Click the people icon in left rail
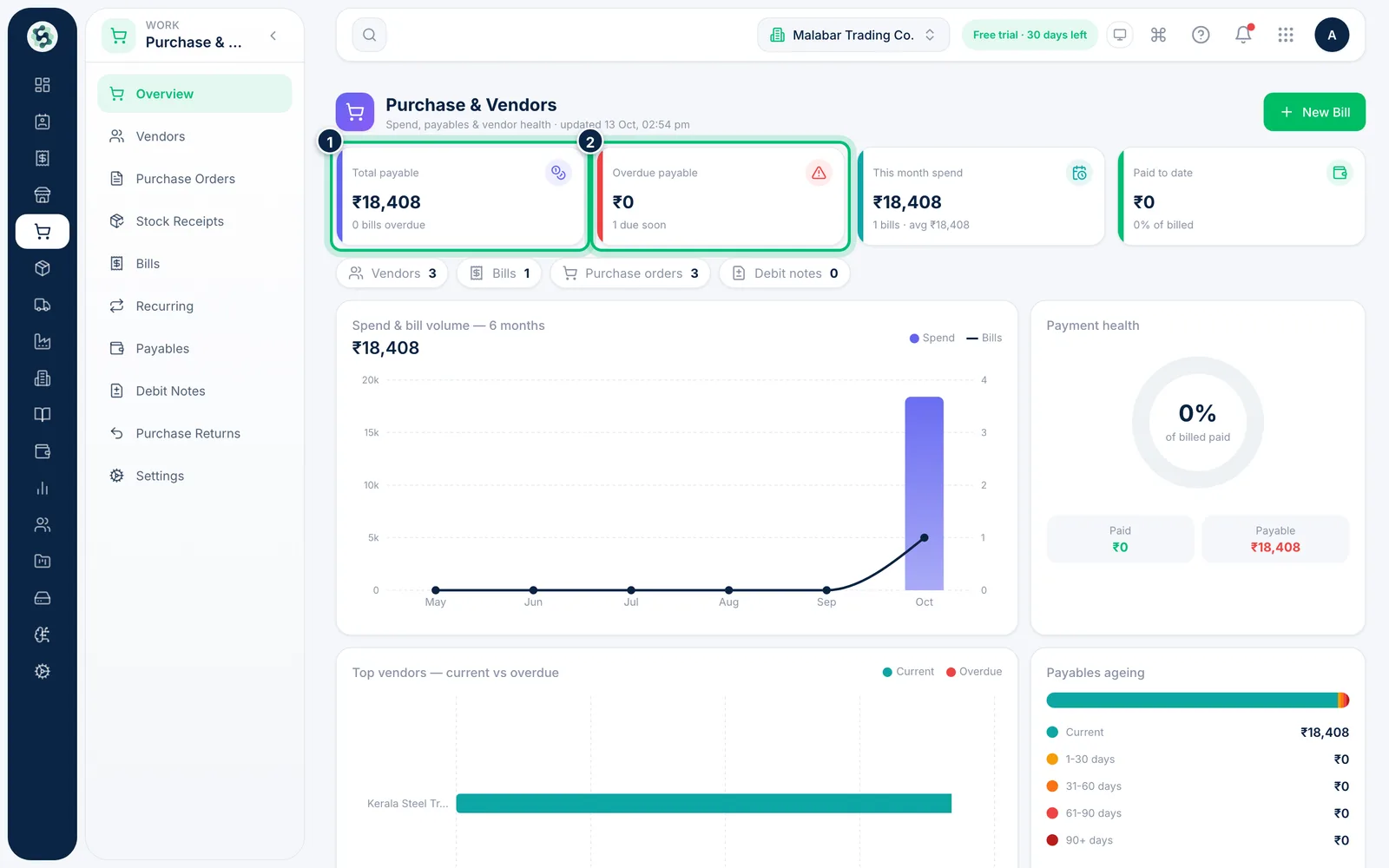 point(42,524)
